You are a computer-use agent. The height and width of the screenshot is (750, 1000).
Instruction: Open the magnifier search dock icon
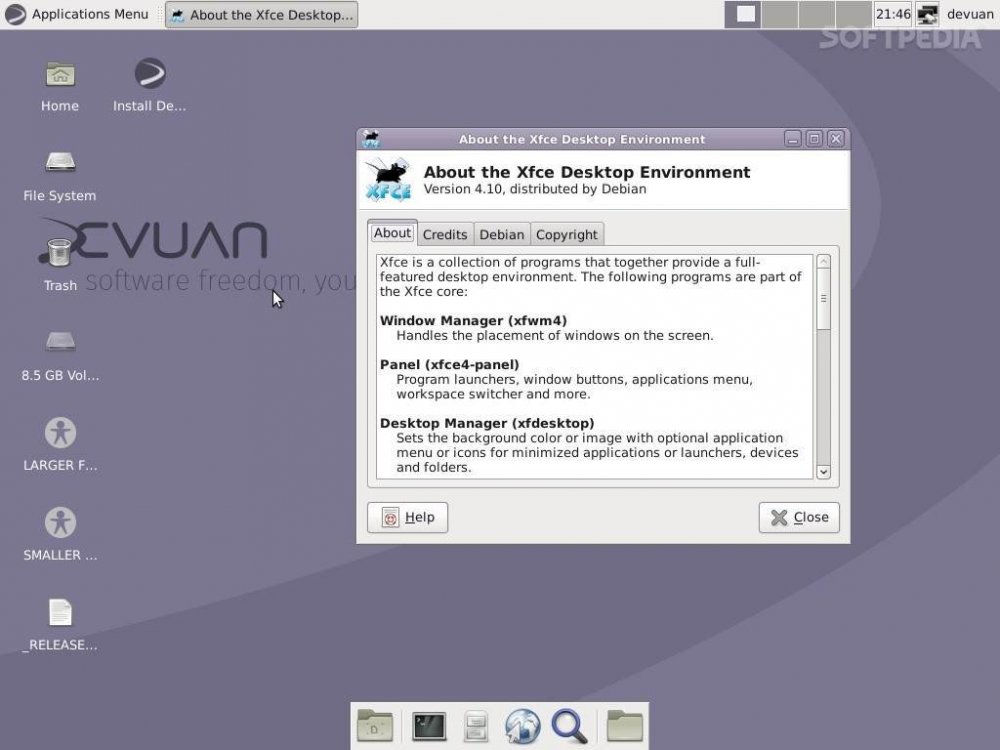[x=569, y=726]
